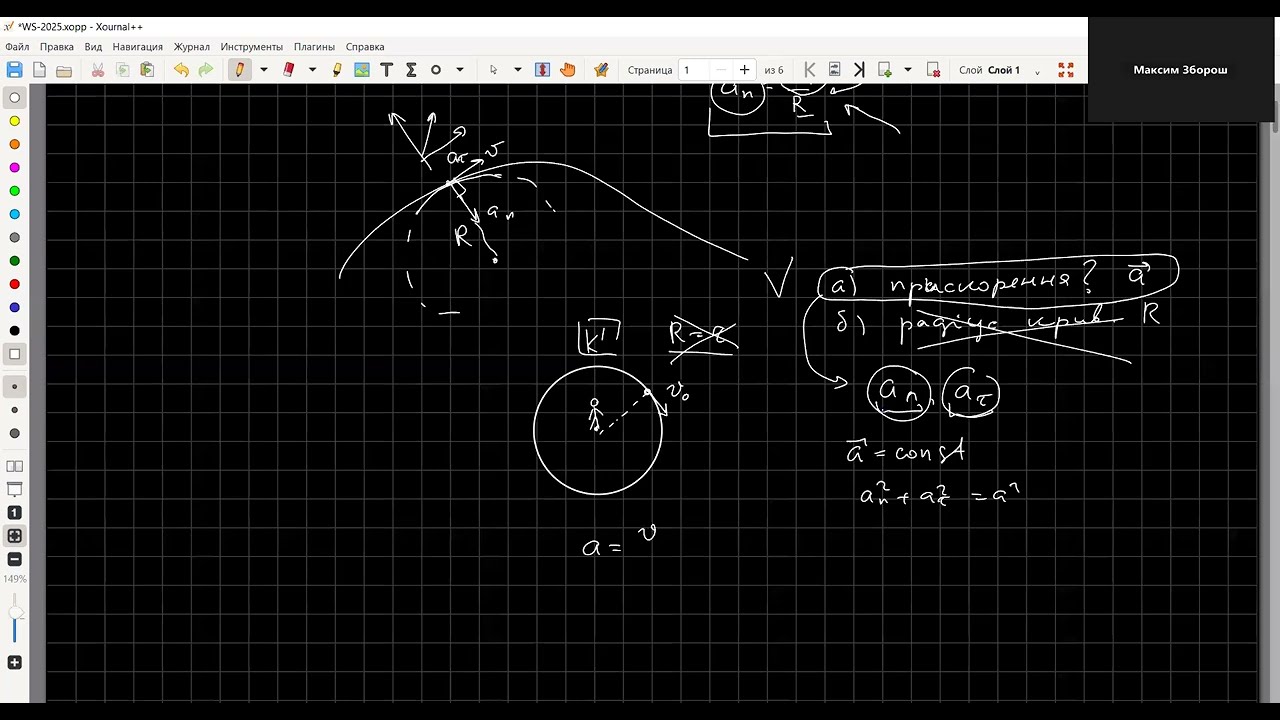The width and height of the screenshot is (1280, 720).
Task: Pick the orange color swatch
Action: pyautogui.click(x=14, y=144)
